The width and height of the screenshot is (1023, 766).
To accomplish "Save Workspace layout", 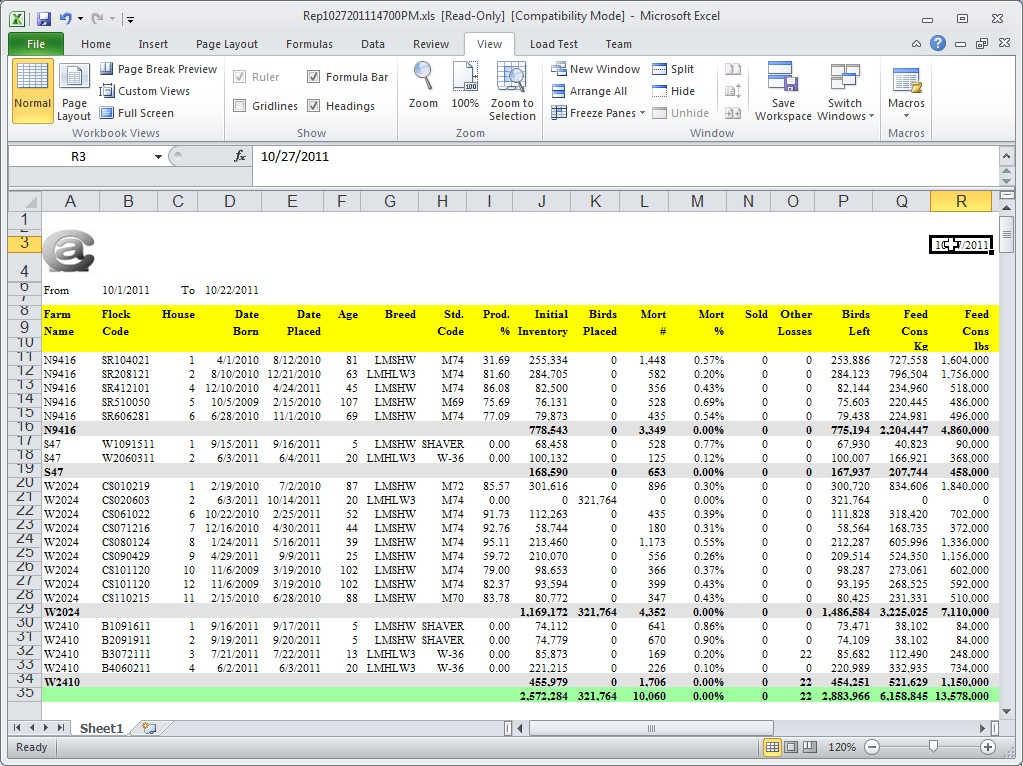I will 783,91.
